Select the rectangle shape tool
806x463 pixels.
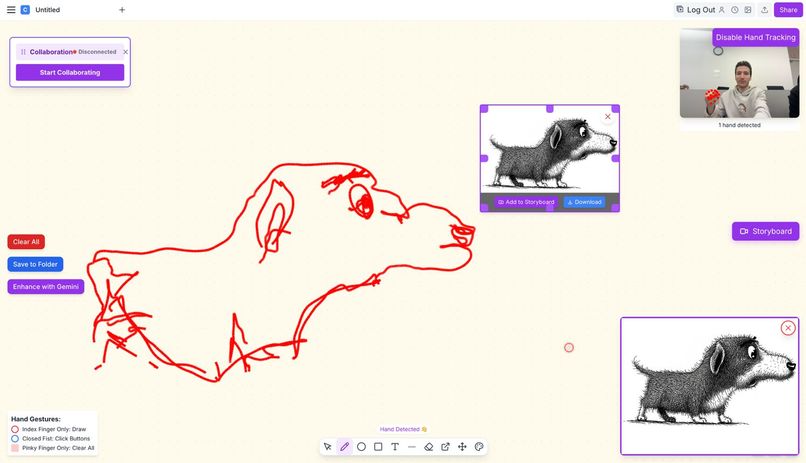coord(378,447)
